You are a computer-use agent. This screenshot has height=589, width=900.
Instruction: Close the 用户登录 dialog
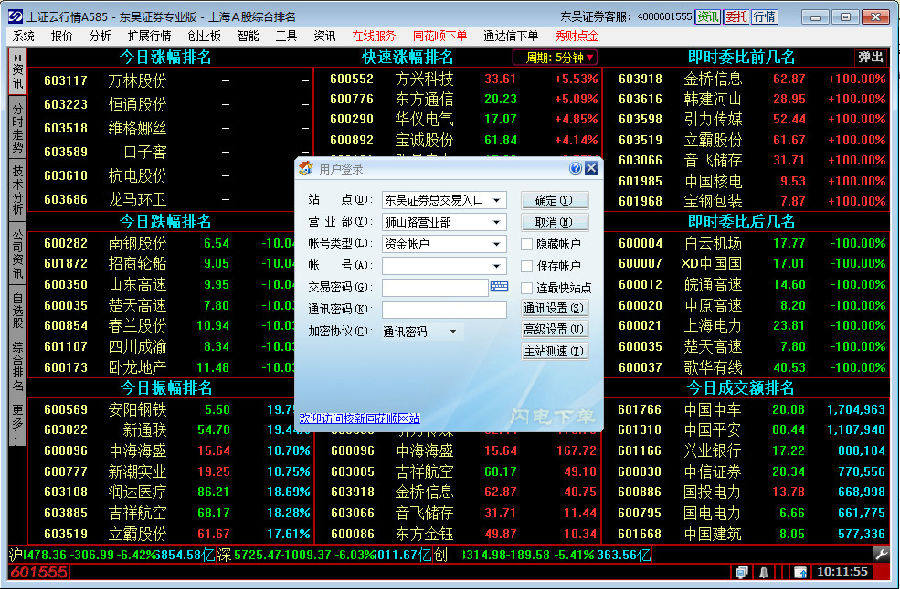coord(591,168)
